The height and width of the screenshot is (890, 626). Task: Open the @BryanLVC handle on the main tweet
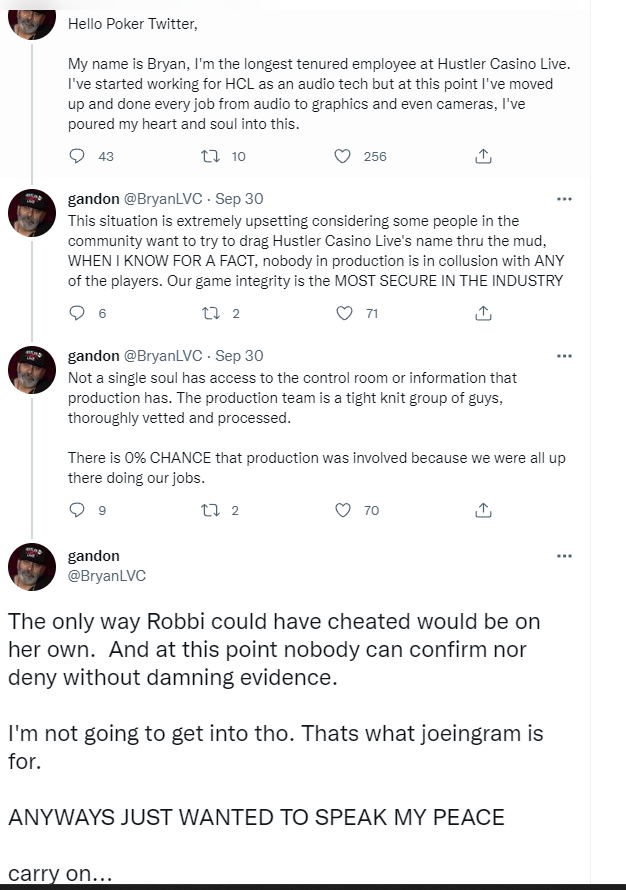(x=107, y=576)
